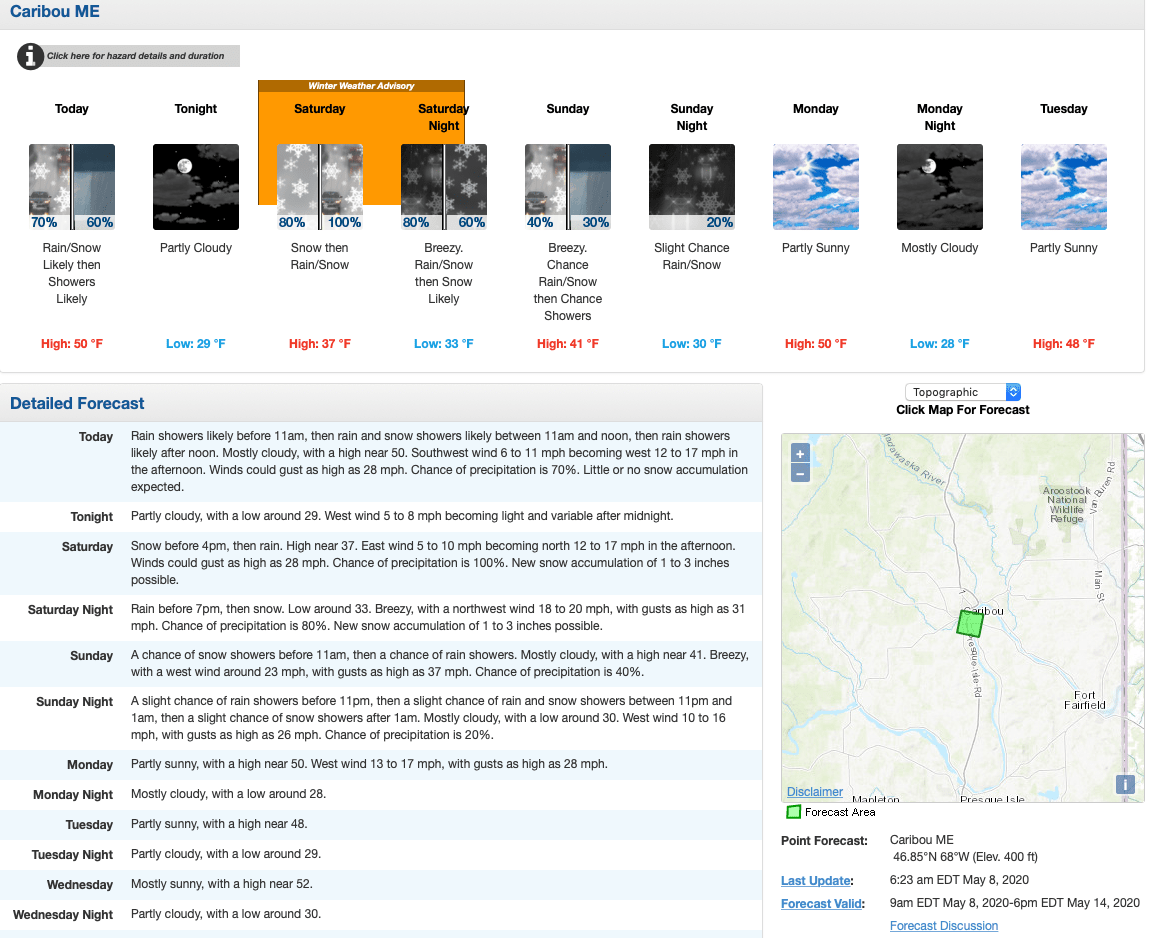
Task: Click the Fort Fairfield label on the map
Action: 1085,700
